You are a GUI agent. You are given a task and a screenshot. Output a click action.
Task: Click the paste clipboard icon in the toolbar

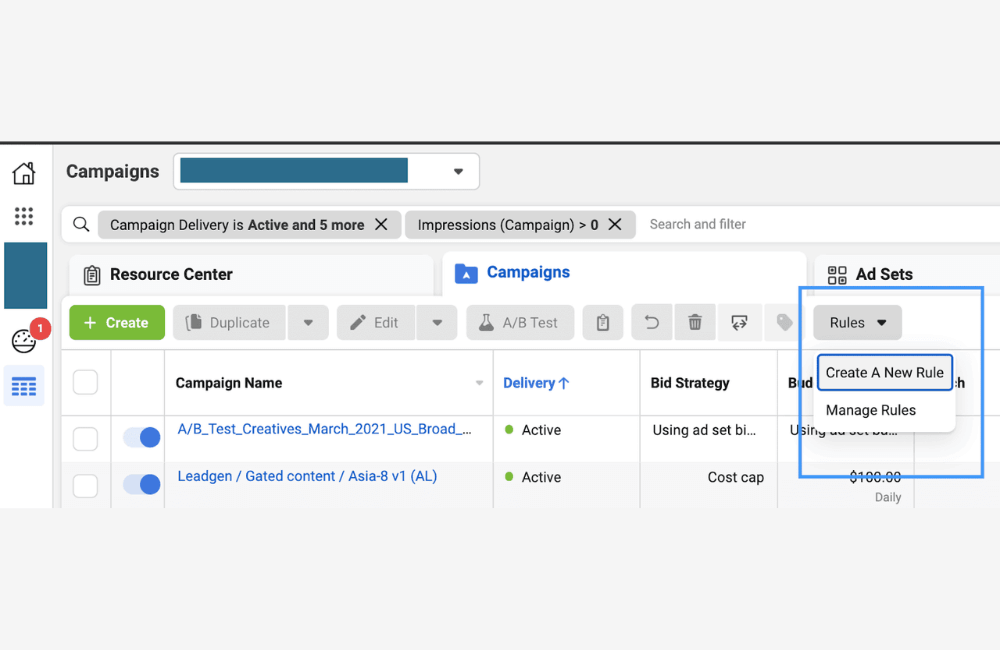click(603, 322)
